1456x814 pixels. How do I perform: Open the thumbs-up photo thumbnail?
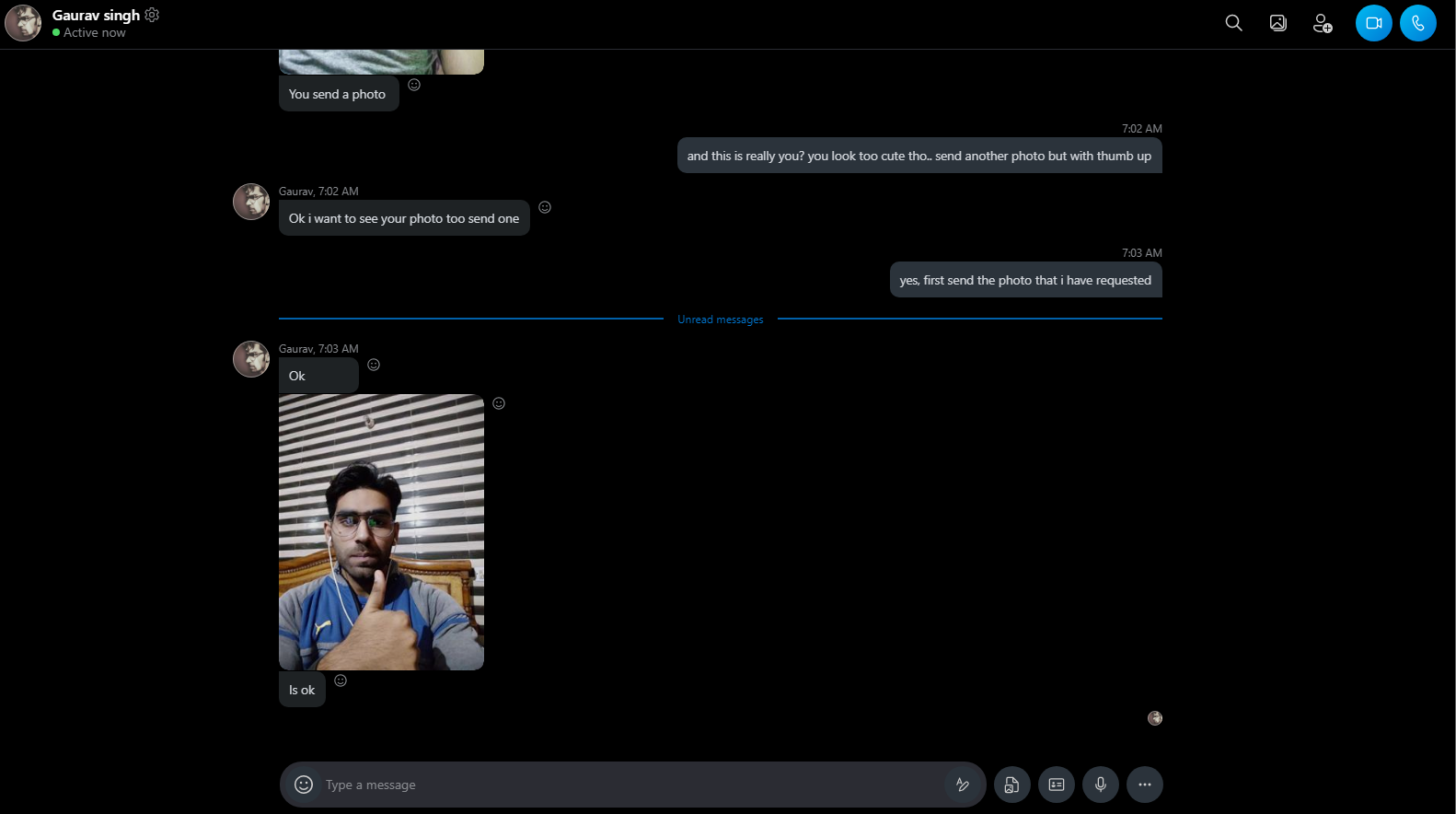tap(381, 532)
